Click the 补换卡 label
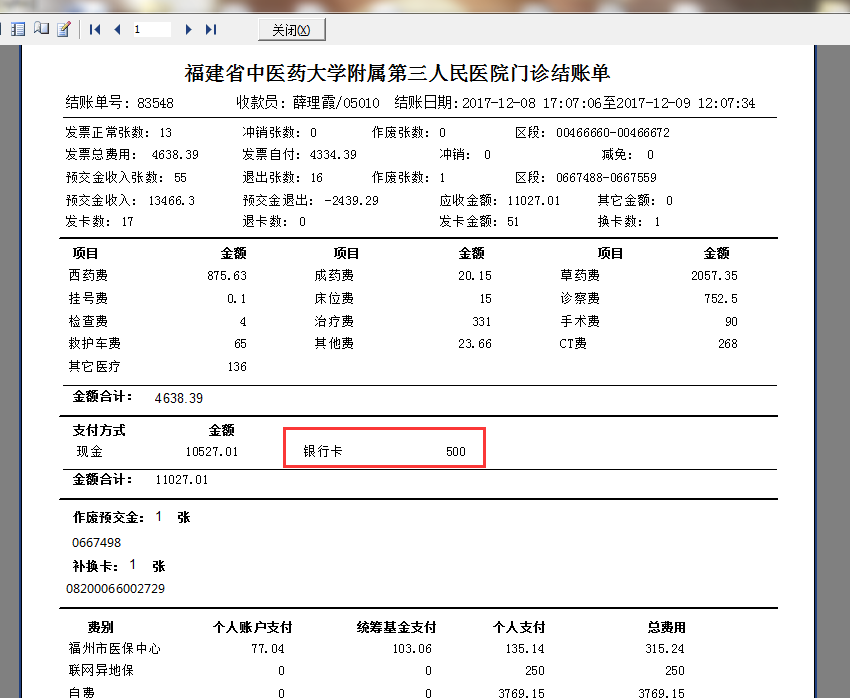Image resolution: width=850 pixels, height=698 pixels. 95,567
